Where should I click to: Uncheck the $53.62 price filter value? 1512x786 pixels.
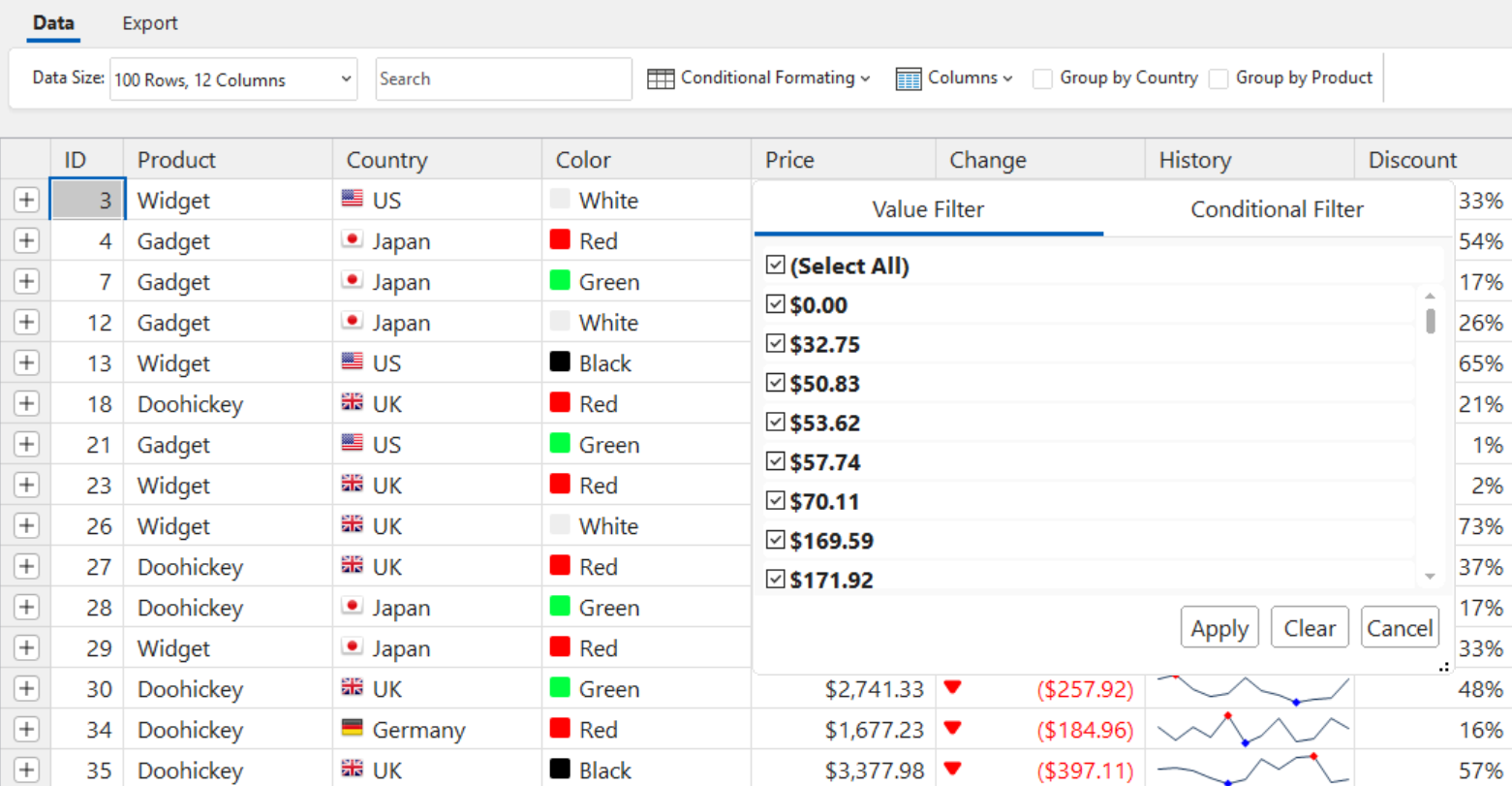[775, 422]
